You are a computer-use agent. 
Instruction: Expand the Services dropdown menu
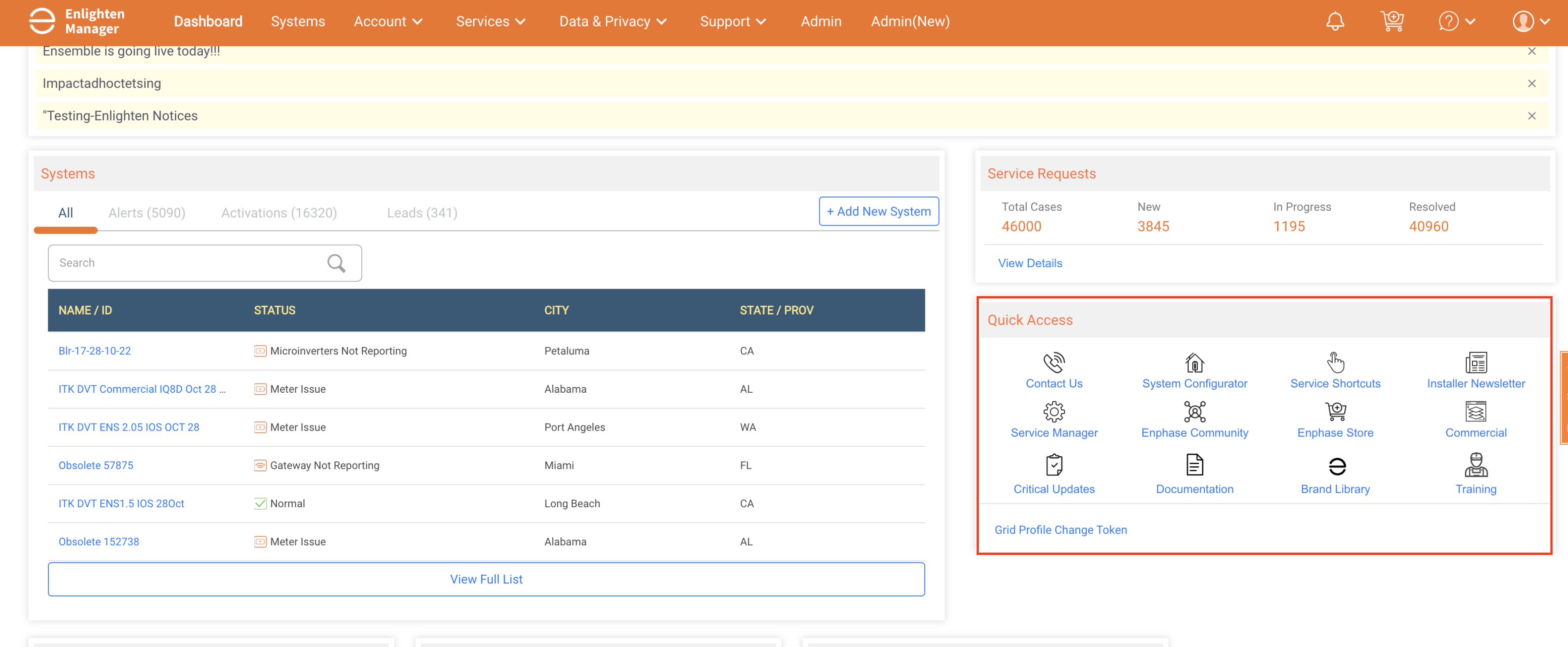coord(490,21)
